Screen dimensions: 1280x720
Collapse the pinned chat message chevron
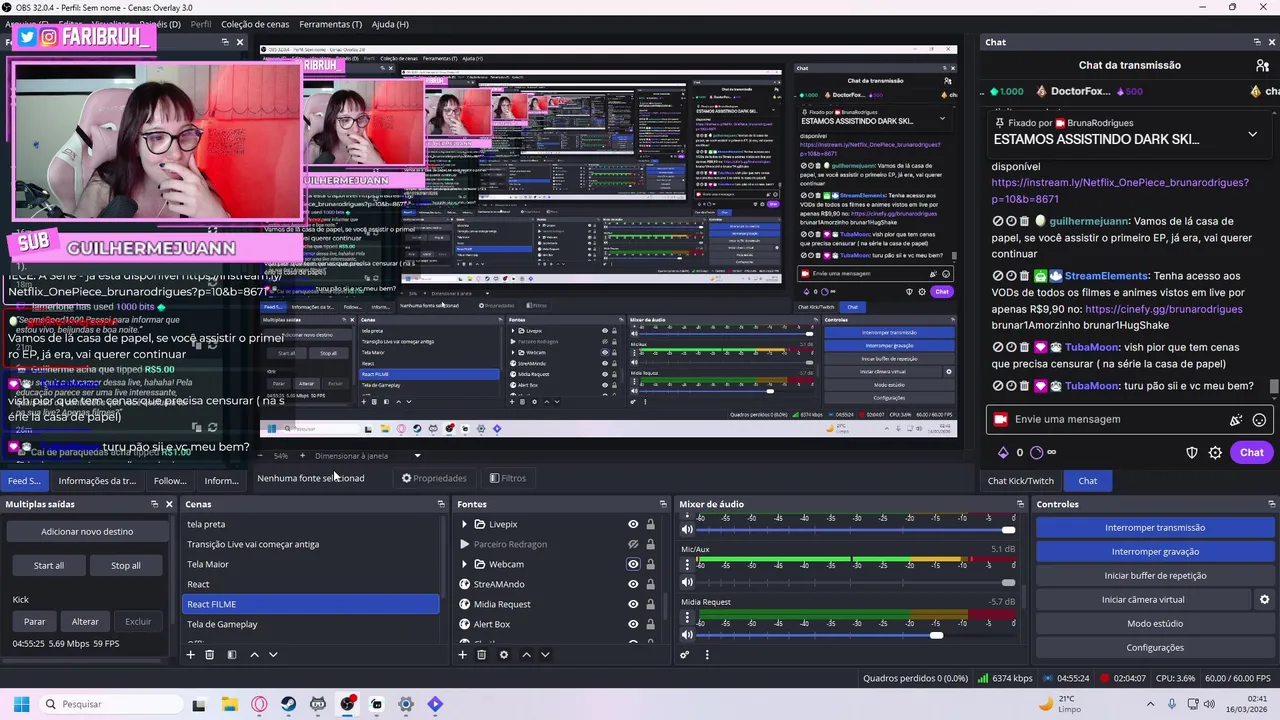point(1252,134)
